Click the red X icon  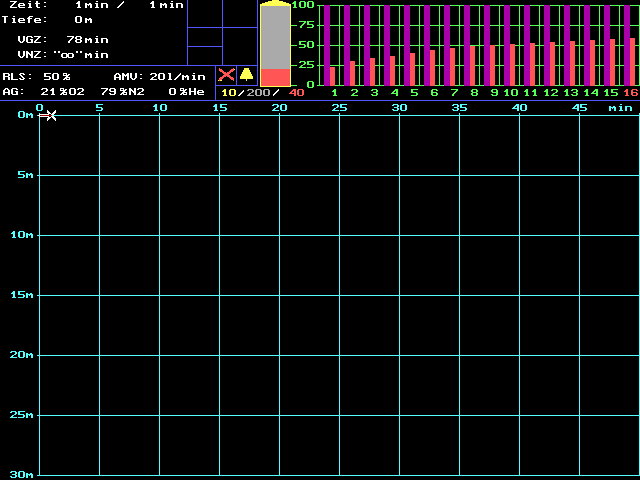click(227, 75)
